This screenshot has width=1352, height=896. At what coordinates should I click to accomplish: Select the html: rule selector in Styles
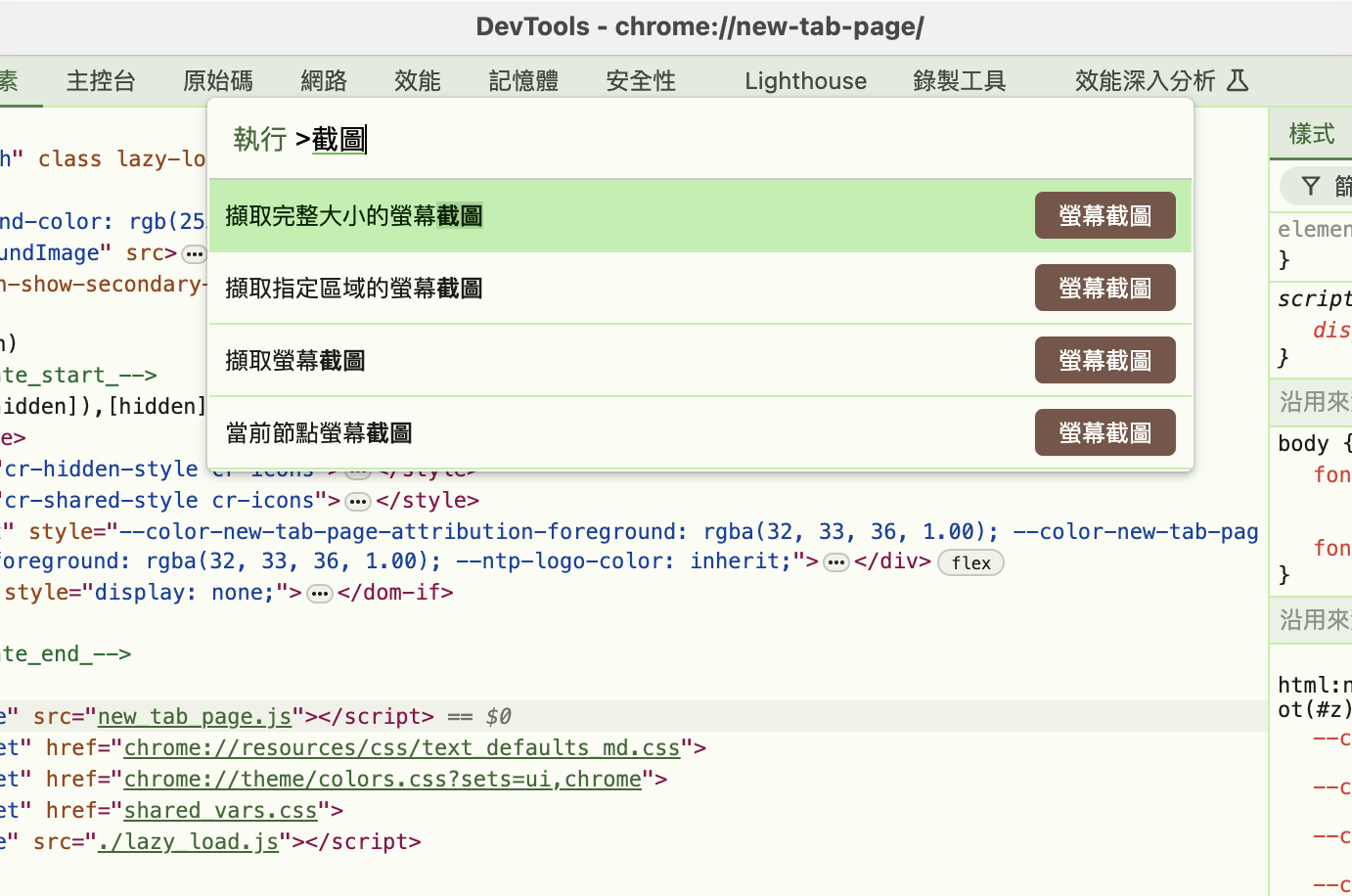(x=1315, y=696)
